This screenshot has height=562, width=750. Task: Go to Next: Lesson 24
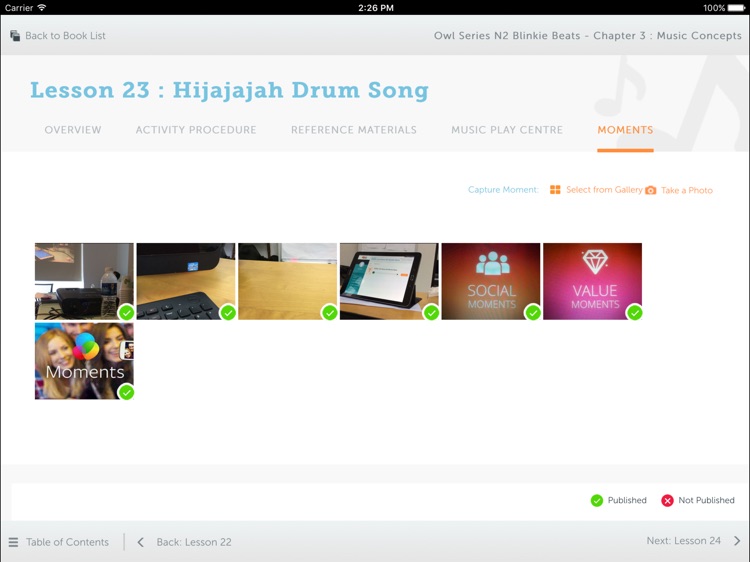point(684,540)
